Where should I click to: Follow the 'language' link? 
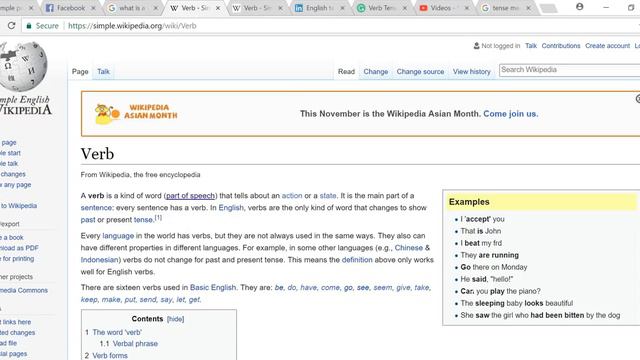tap(118, 236)
